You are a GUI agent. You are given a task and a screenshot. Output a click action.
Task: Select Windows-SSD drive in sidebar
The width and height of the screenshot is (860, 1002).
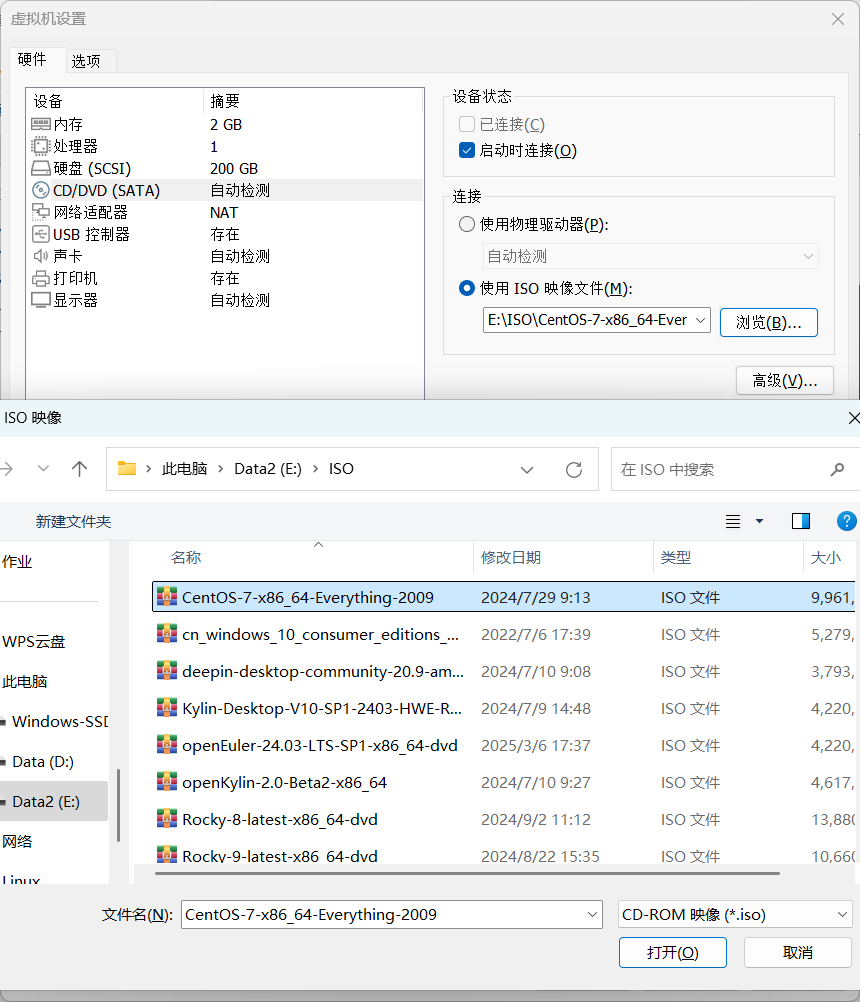point(59,721)
